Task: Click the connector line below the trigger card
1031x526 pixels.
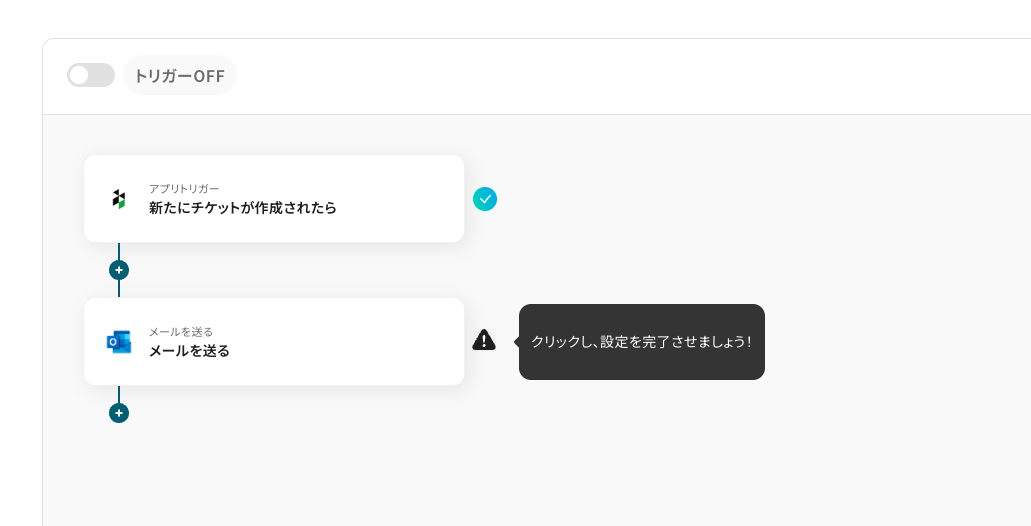Action: coord(119,250)
